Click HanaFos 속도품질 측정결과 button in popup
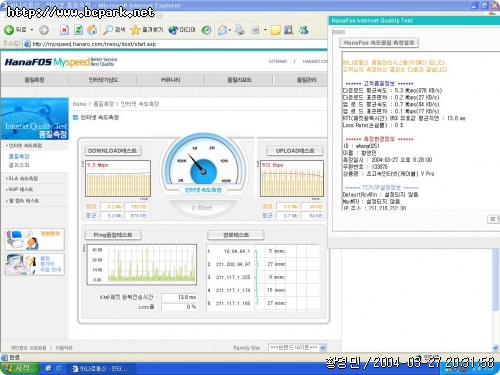Image resolution: width=500 pixels, height=375 pixels. point(379,43)
